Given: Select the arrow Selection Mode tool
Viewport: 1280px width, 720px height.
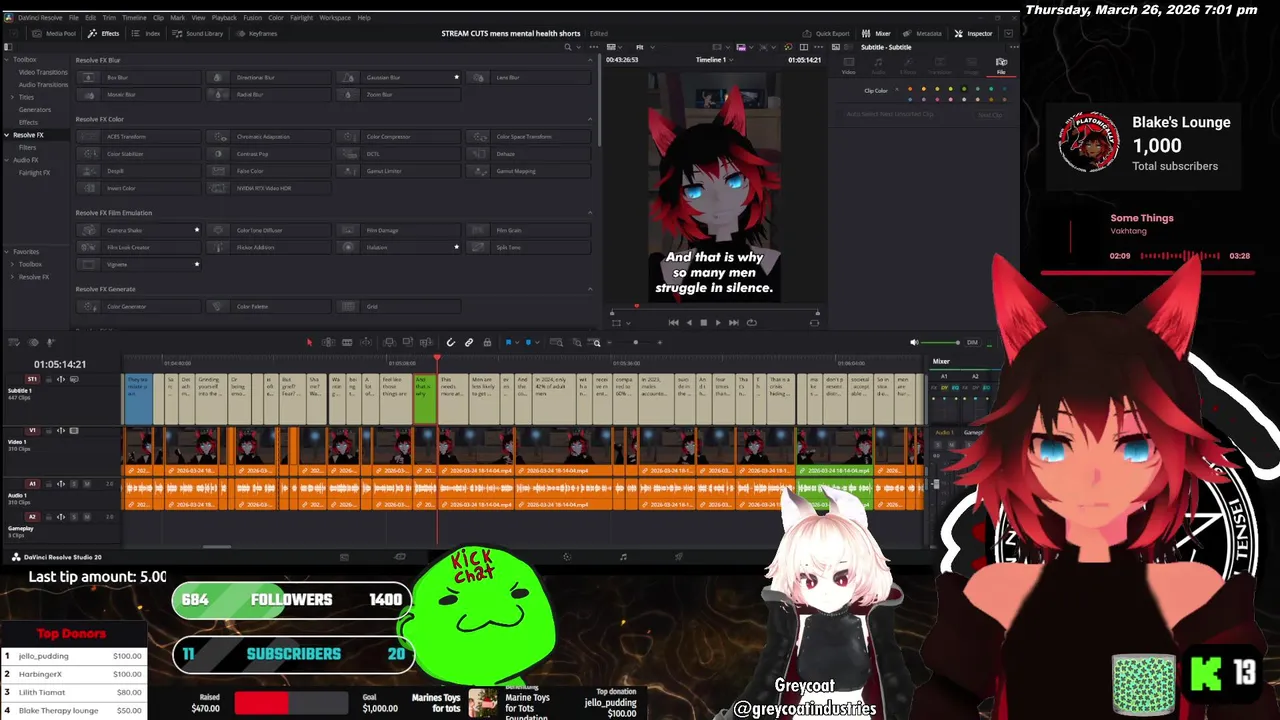Looking at the screenshot, I should (309, 342).
